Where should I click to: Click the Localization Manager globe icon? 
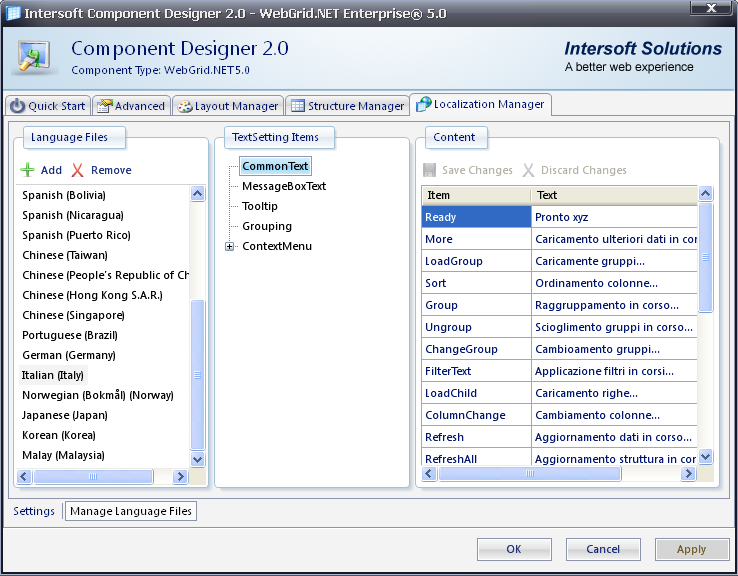click(424, 104)
